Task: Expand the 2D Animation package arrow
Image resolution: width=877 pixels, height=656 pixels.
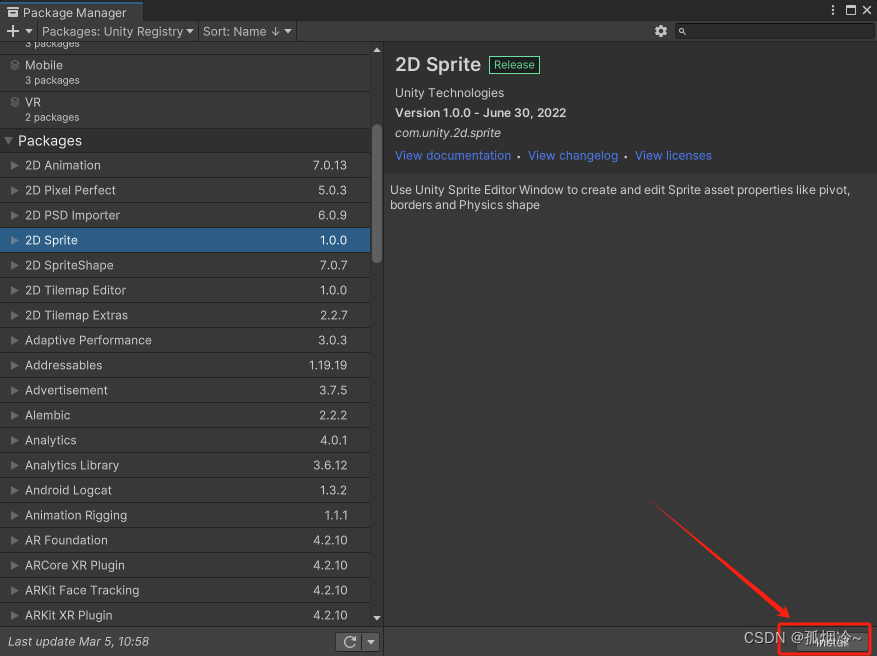Action: point(15,165)
